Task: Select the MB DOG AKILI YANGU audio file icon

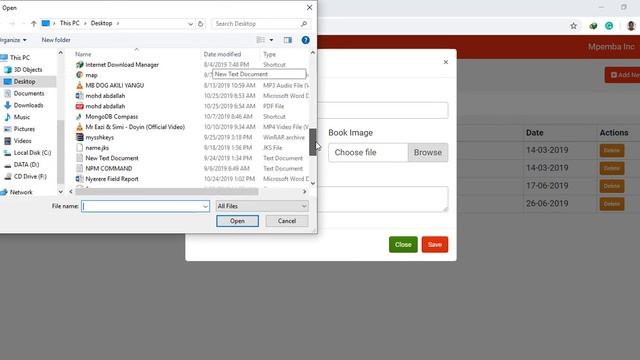Action: click(80, 85)
